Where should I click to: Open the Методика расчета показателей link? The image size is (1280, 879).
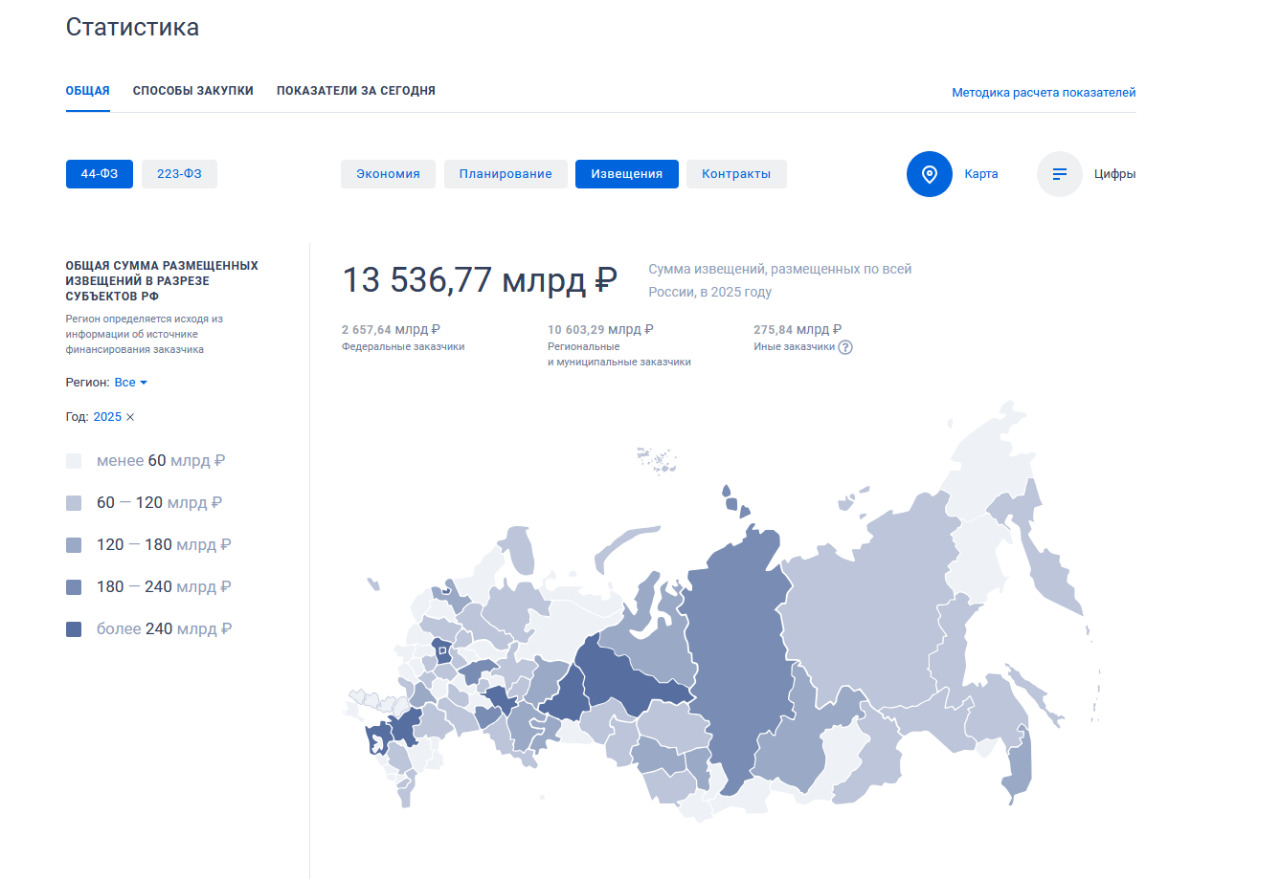point(1043,93)
